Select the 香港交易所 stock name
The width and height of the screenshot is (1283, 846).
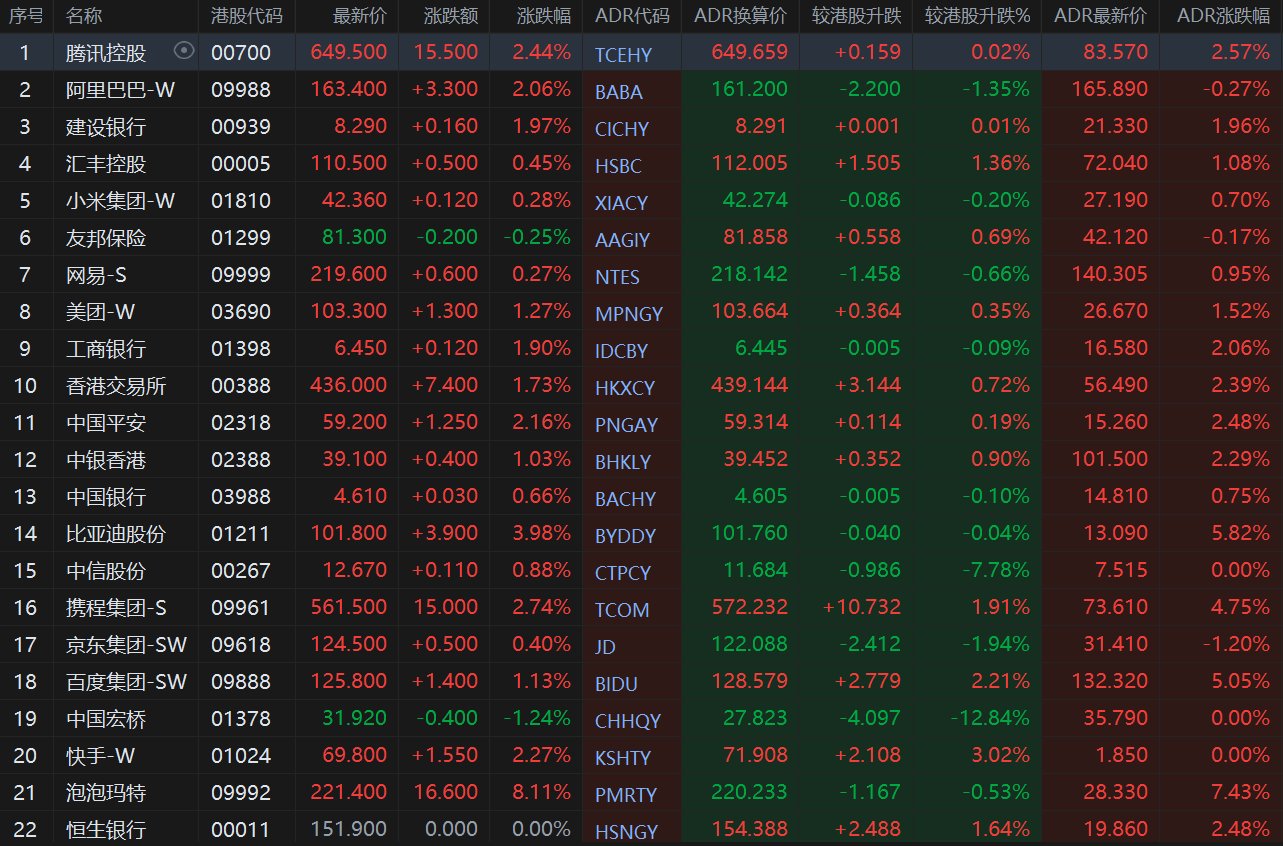coord(116,386)
